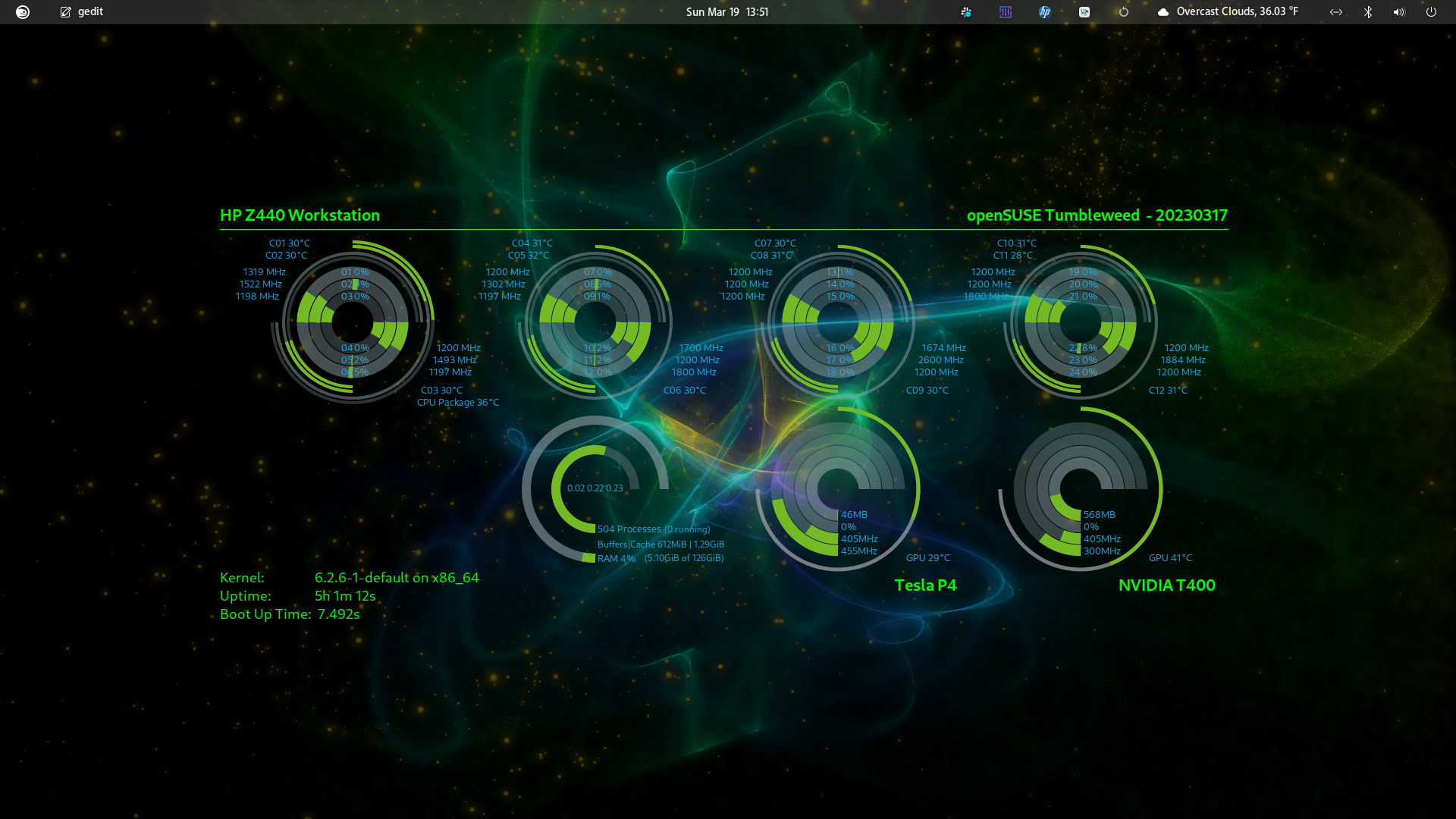Click the '1884 MHz' frequency reading
This screenshot has width=1456, height=819.
(x=1183, y=360)
